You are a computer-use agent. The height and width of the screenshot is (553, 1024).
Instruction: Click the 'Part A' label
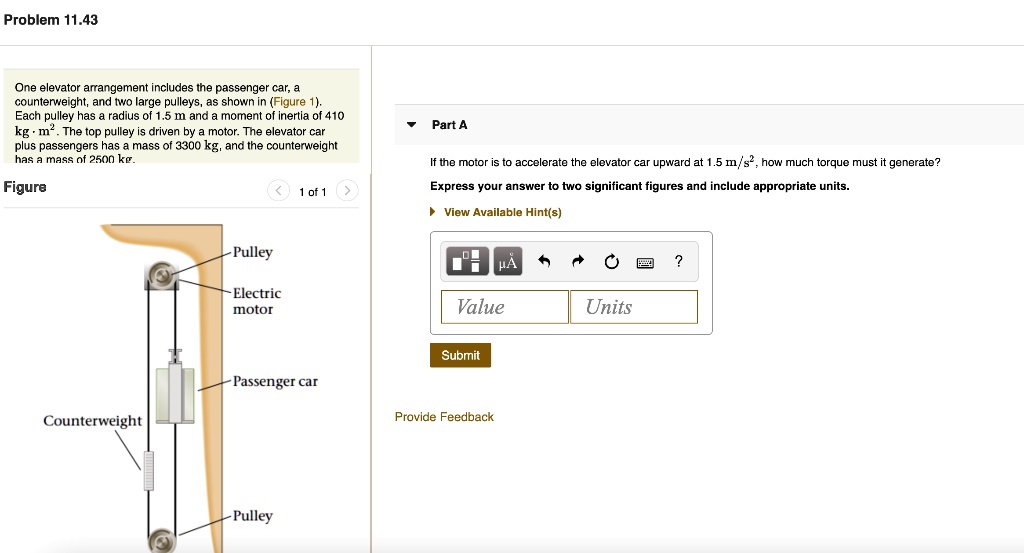pyautogui.click(x=449, y=125)
